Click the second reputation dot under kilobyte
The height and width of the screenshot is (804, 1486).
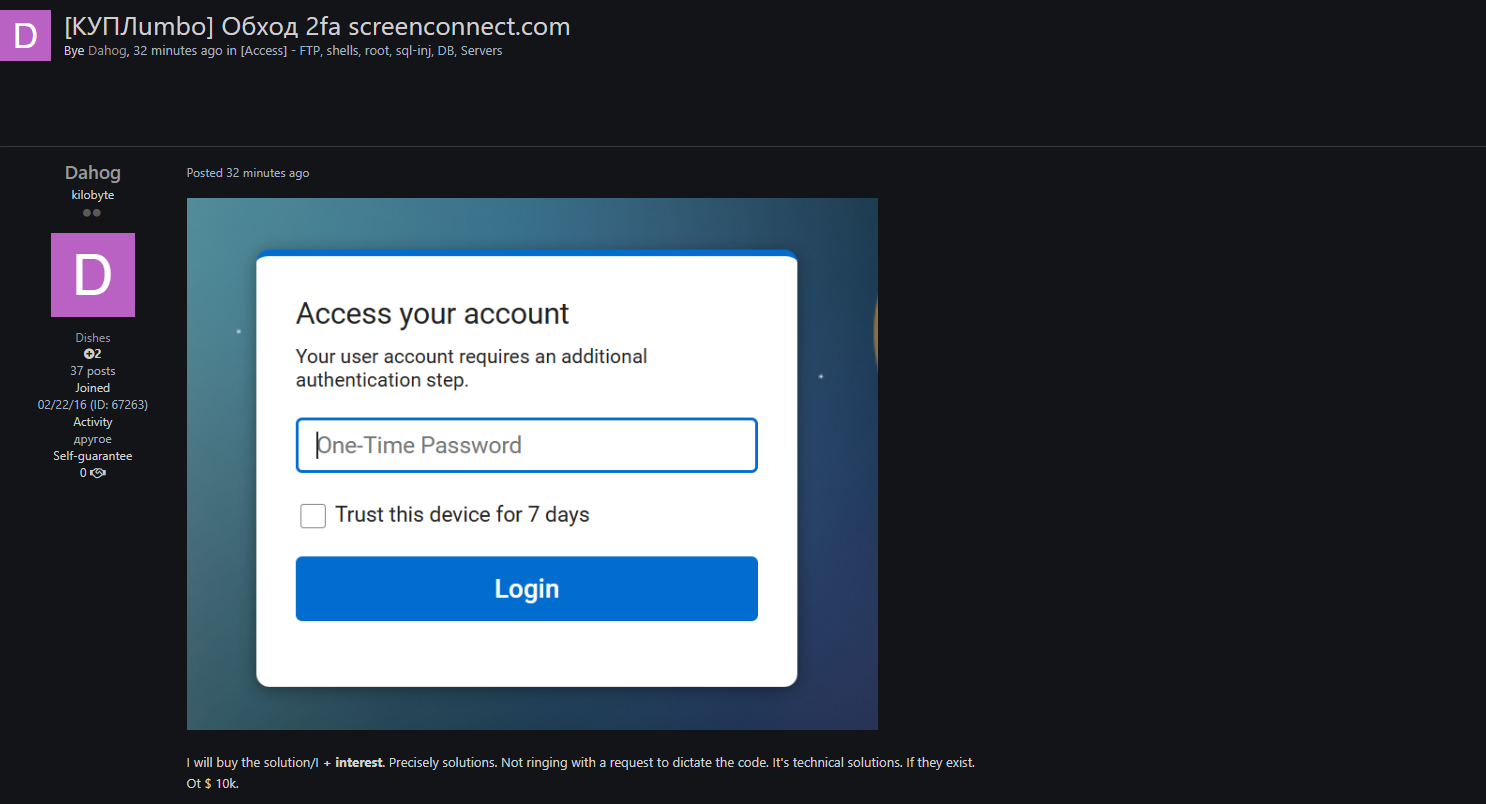(x=98, y=211)
